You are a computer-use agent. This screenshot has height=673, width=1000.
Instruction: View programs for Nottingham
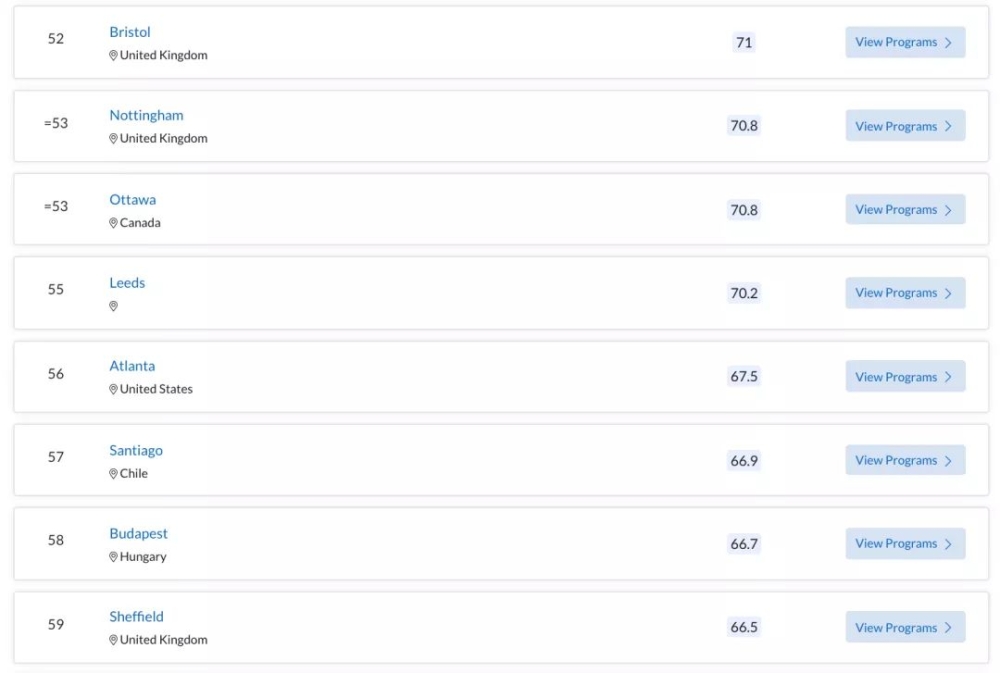(905, 126)
